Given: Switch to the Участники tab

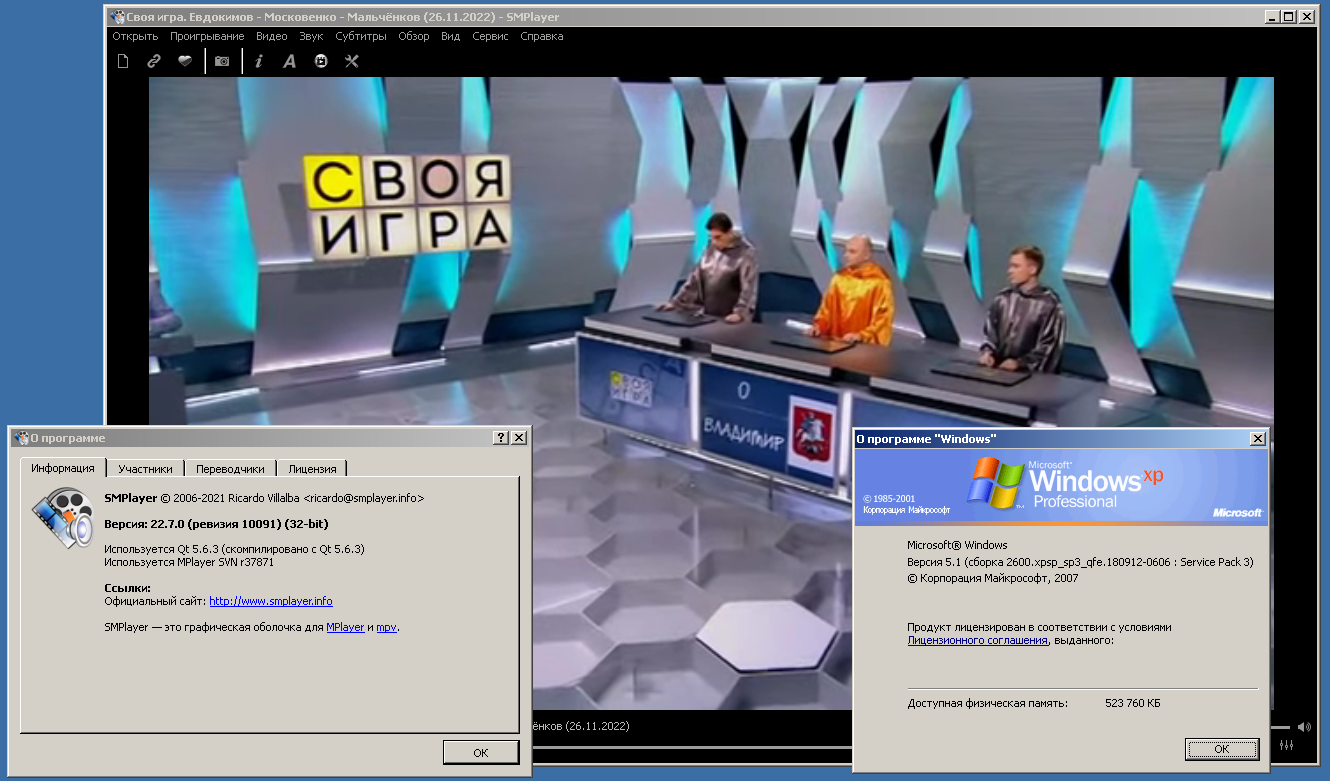Looking at the screenshot, I should click(145, 468).
